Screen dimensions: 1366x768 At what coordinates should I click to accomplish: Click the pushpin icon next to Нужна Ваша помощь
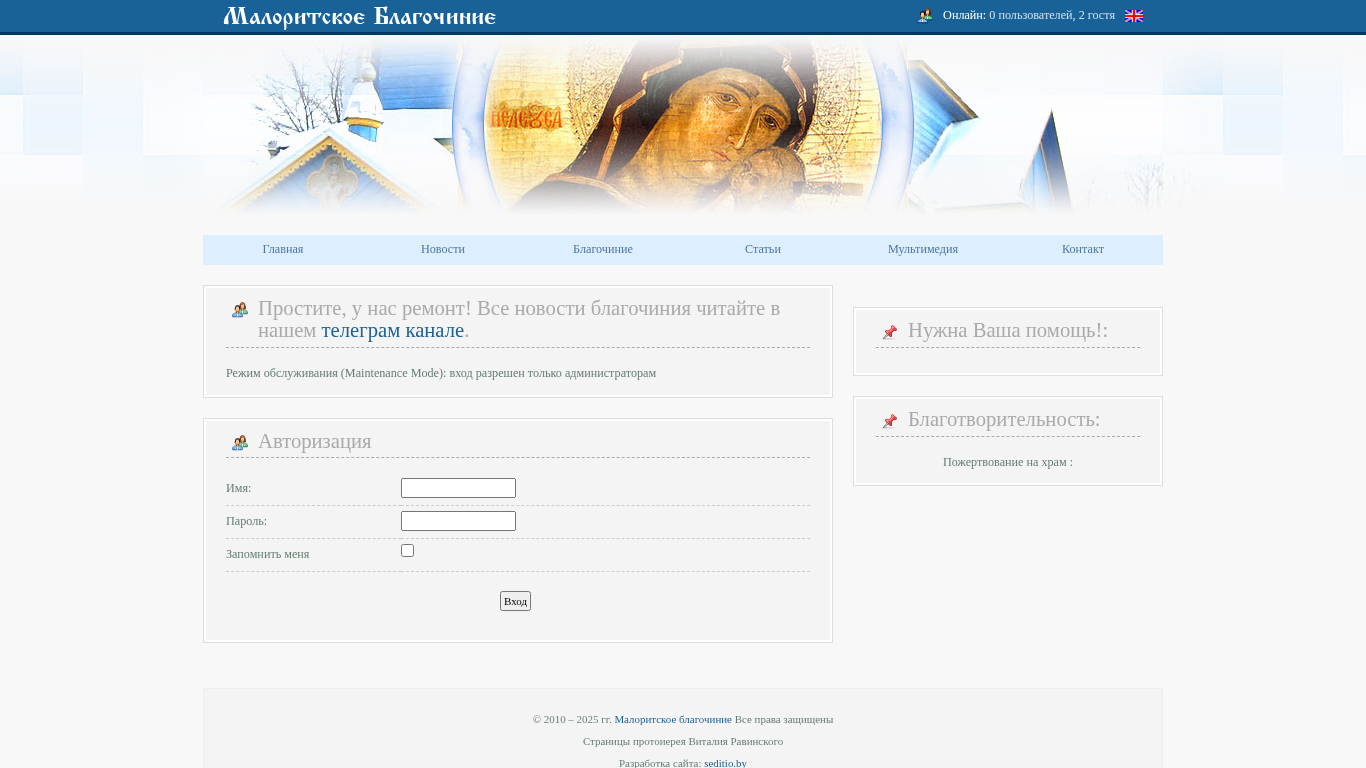coord(890,332)
